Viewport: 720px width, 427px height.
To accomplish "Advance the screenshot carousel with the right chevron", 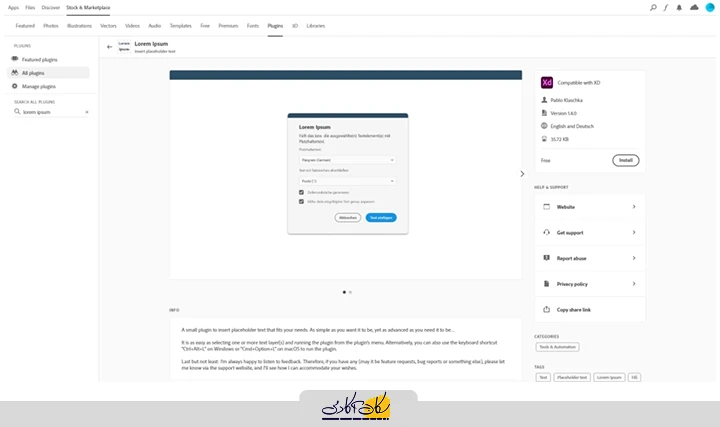I will 522,174.
